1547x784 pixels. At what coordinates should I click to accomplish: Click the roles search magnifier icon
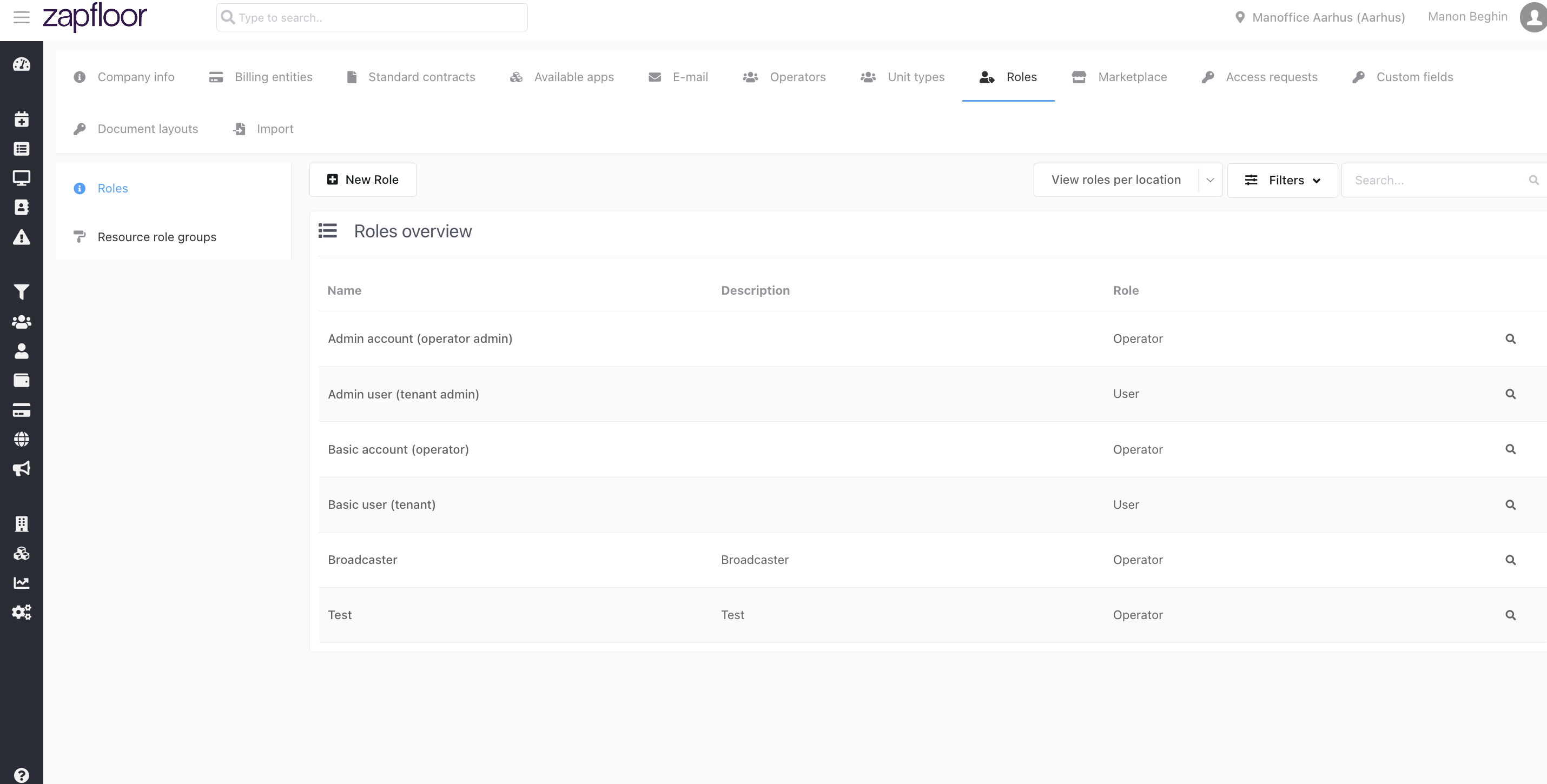tap(1534, 180)
